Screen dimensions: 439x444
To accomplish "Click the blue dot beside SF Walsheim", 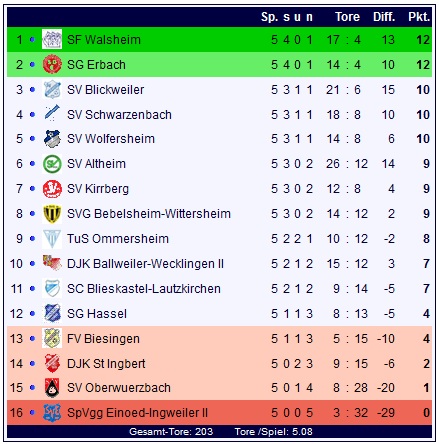I will click(32, 40).
